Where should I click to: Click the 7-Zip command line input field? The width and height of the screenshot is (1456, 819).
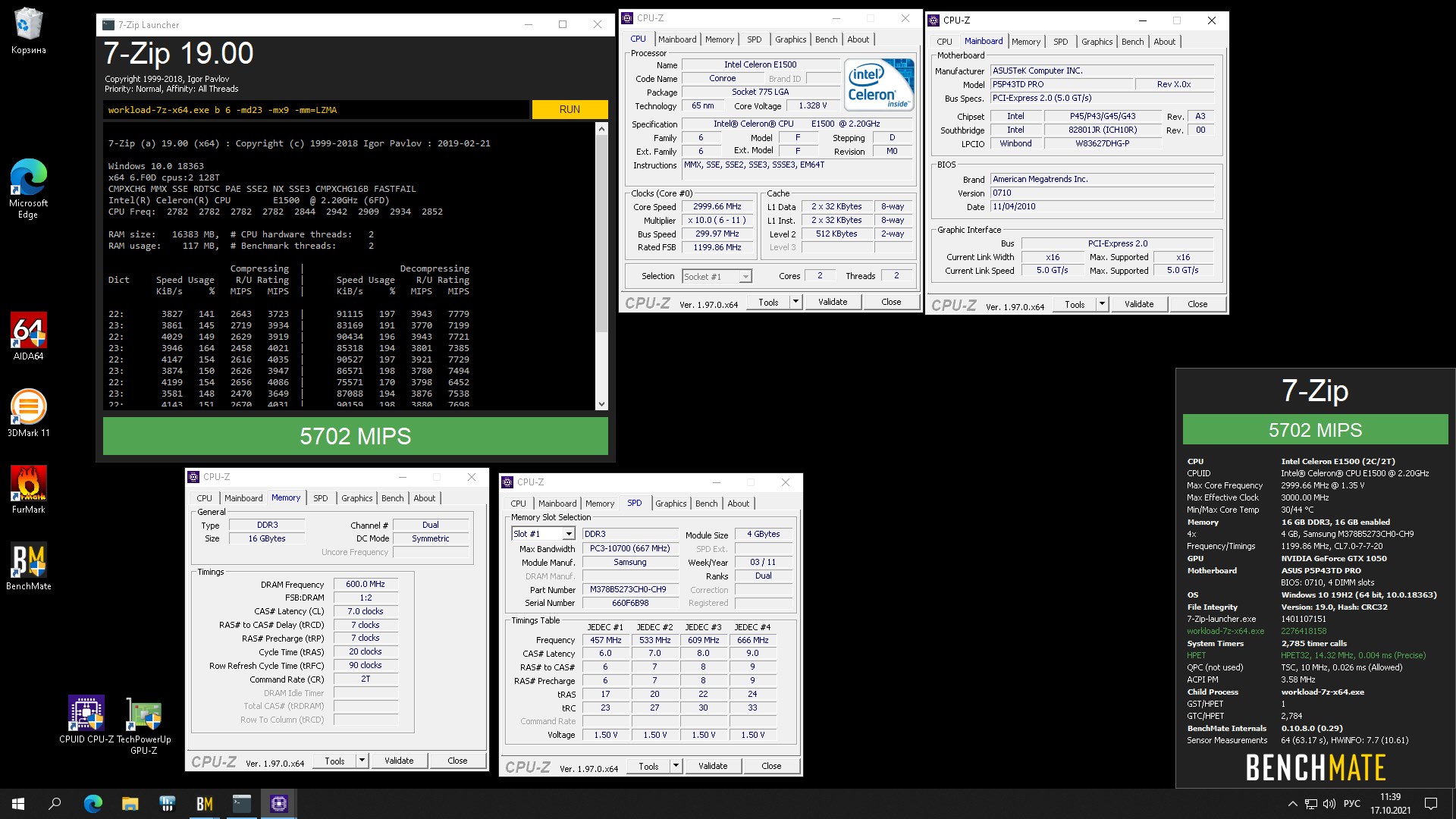click(x=315, y=110)
